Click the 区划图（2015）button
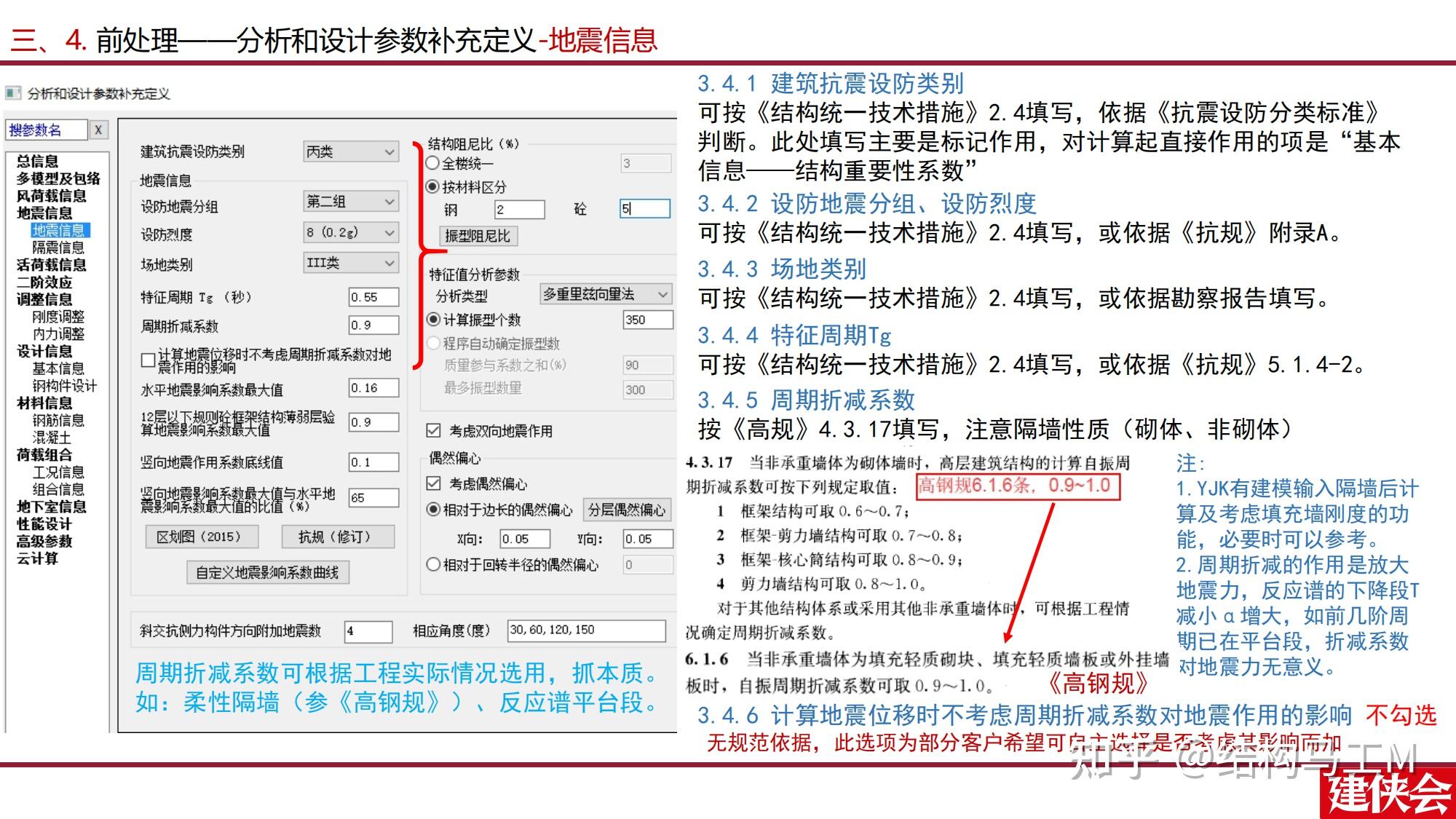The width and height of the screenshot is (1456, 819). pyautogui.click(x=202, y=537)
